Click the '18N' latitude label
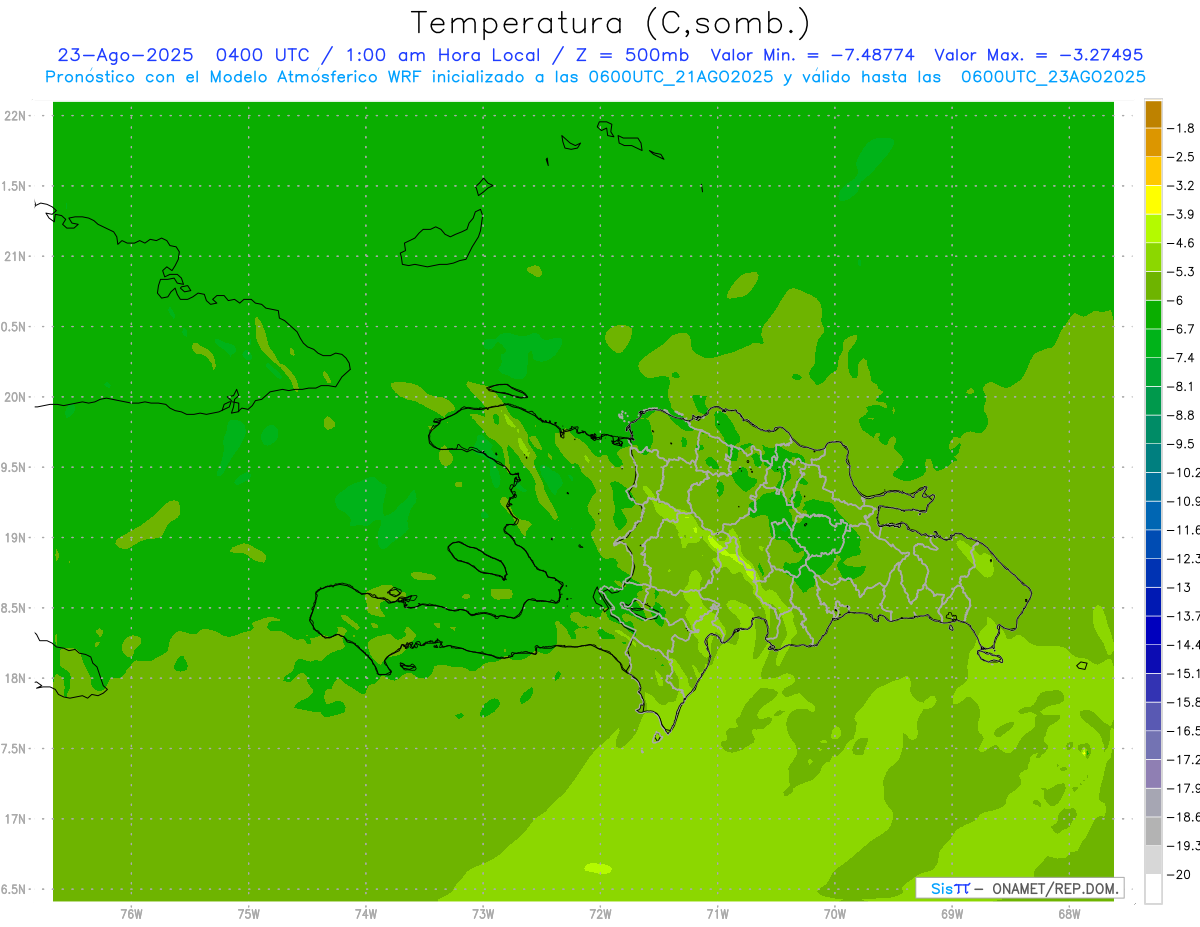 (15, 679)
